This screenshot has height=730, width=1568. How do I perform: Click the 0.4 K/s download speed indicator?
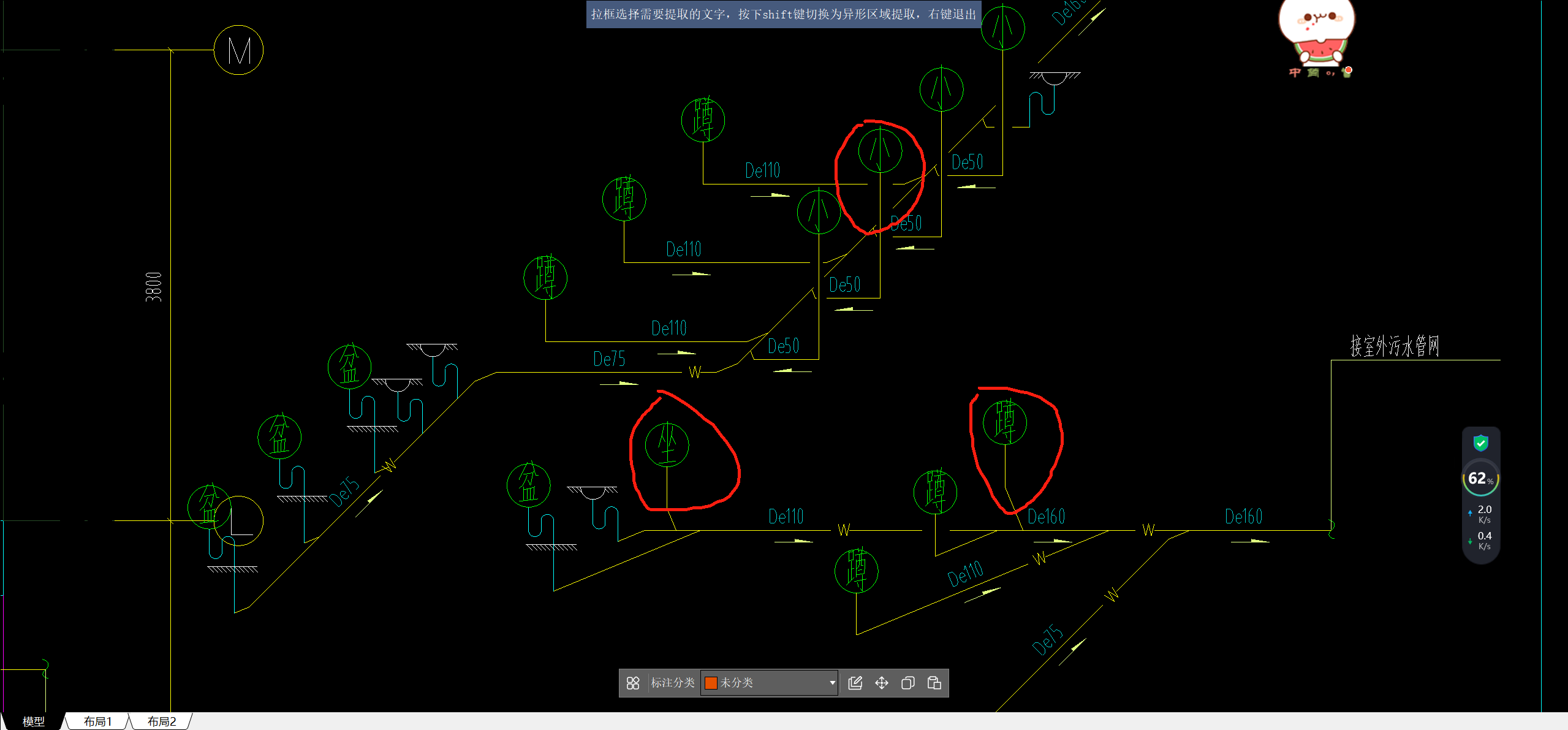point(1481,541)
